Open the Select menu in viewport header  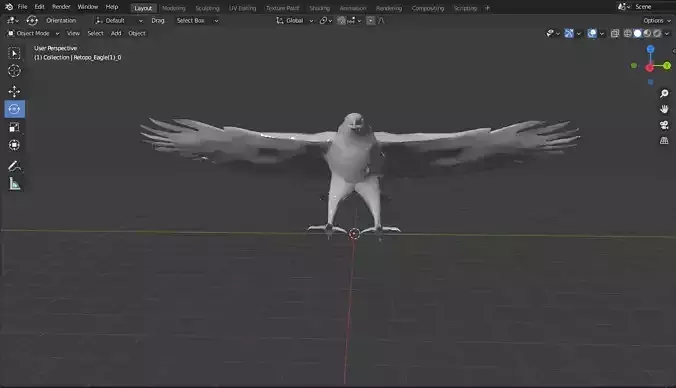[95, 33]
